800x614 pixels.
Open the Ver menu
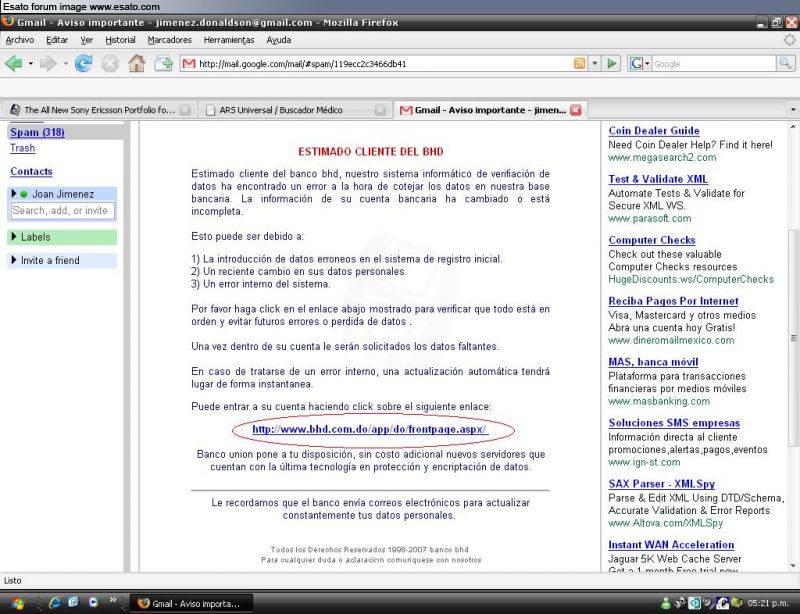pyautogui.click(x=87, y=40)
